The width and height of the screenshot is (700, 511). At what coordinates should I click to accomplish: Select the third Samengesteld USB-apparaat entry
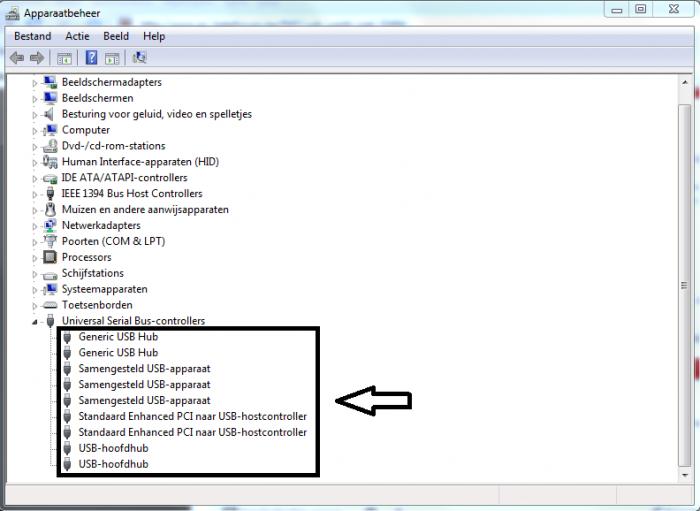pos(144,400)
